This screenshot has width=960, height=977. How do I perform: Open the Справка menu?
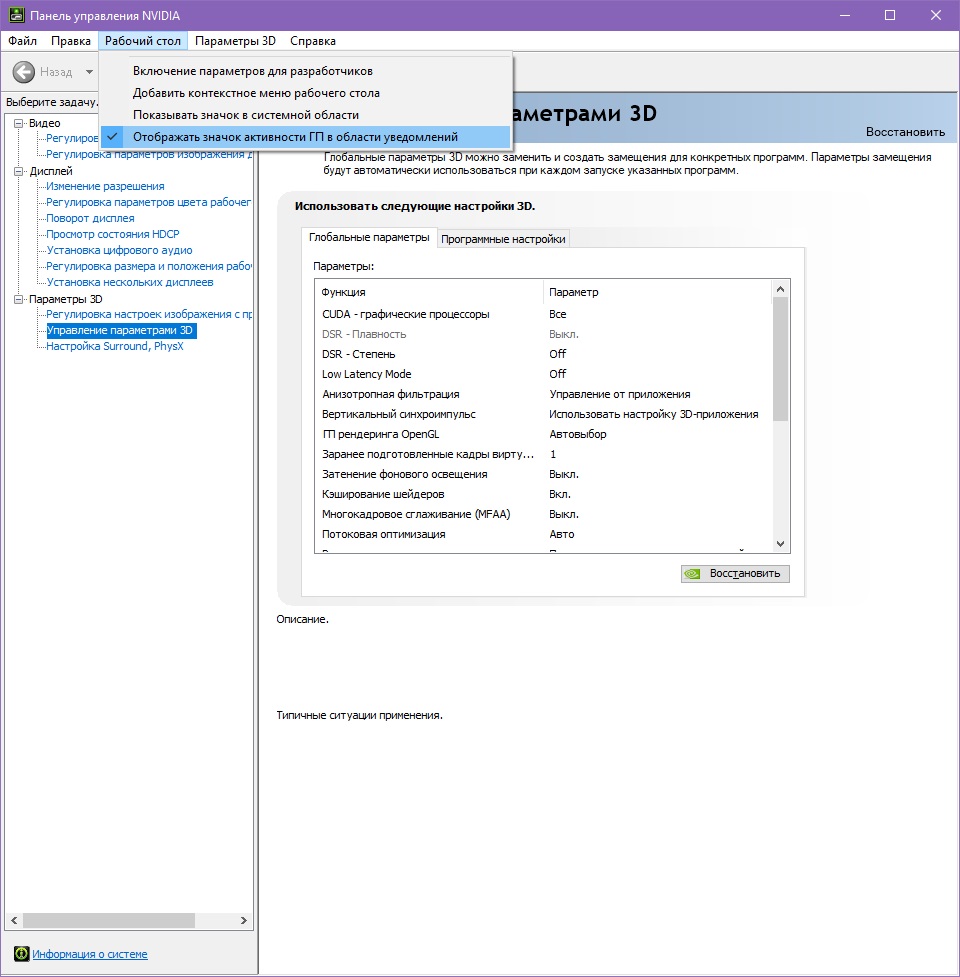pos(313,41)
